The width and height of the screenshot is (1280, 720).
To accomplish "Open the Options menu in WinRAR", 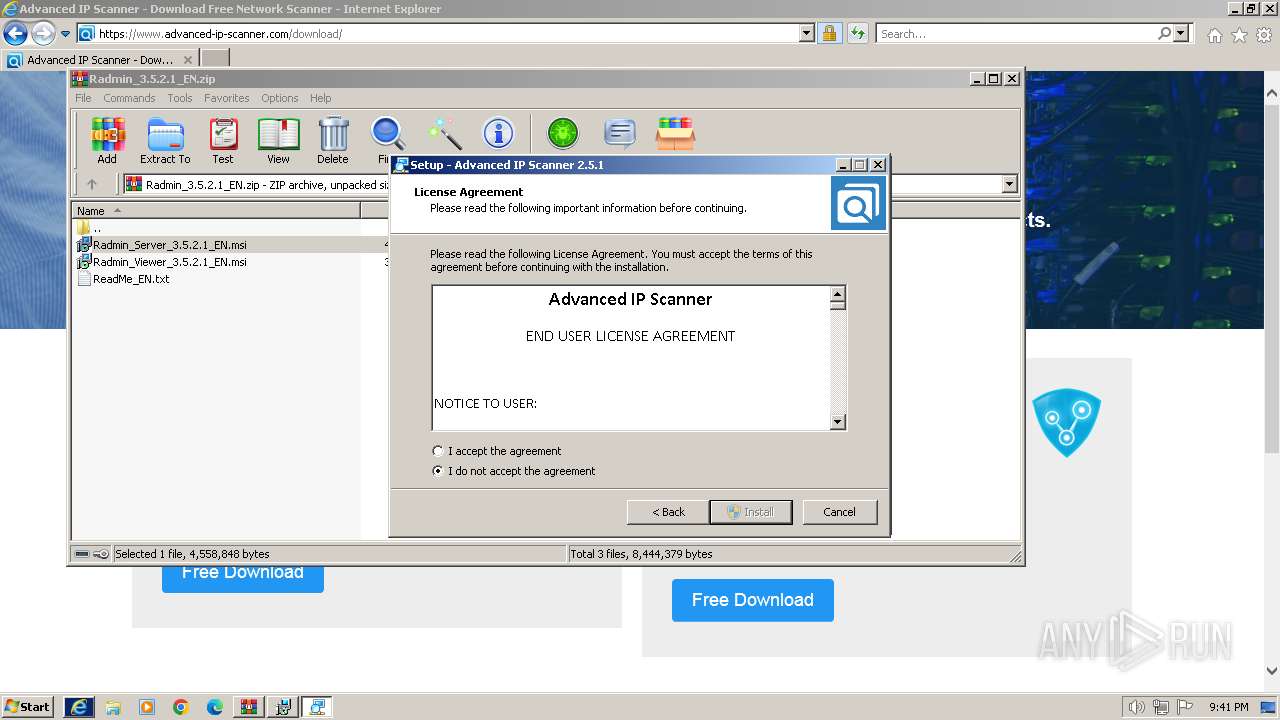I will point(280,98).
